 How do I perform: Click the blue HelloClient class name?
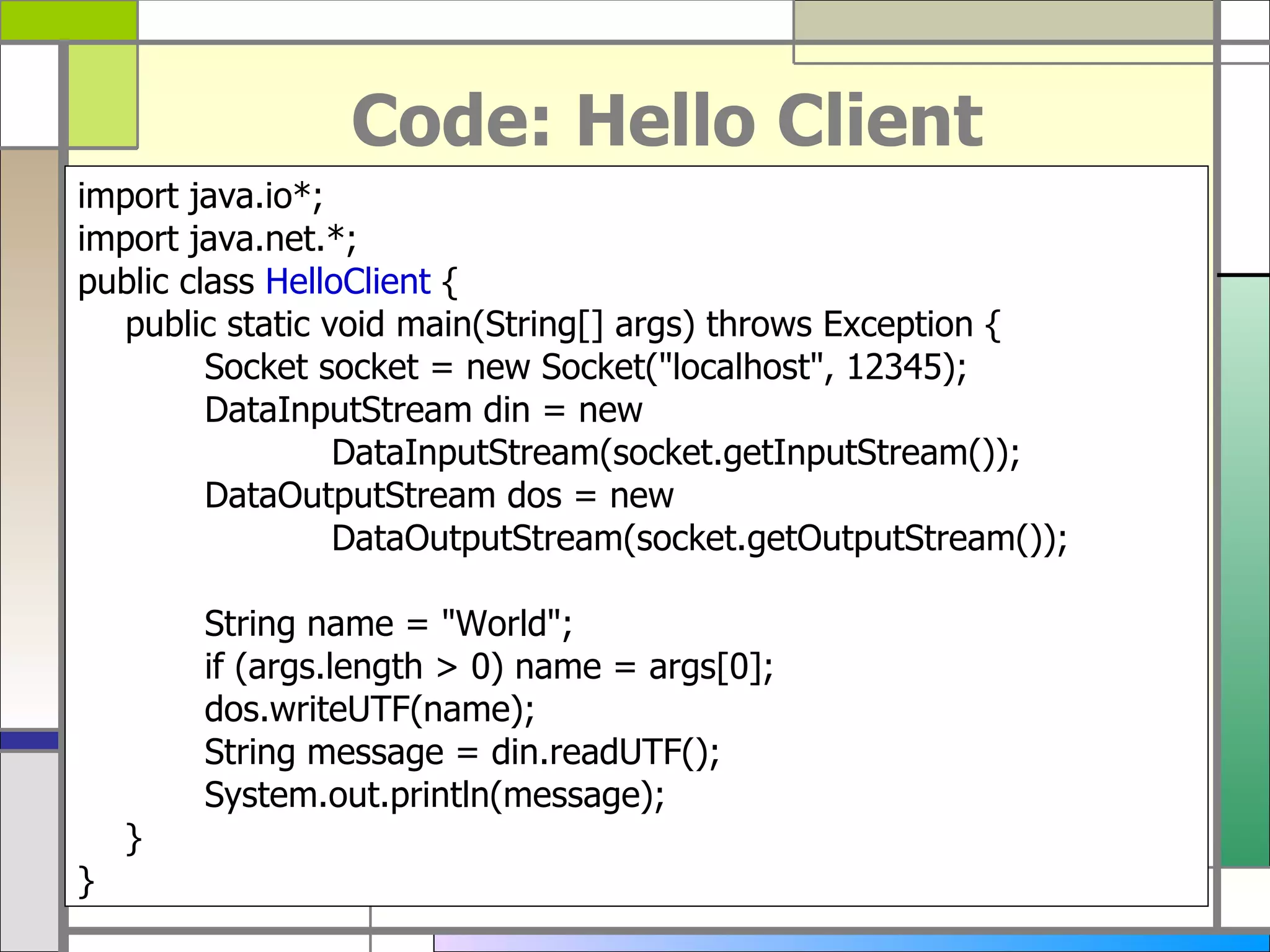click(x=347, y=282)
